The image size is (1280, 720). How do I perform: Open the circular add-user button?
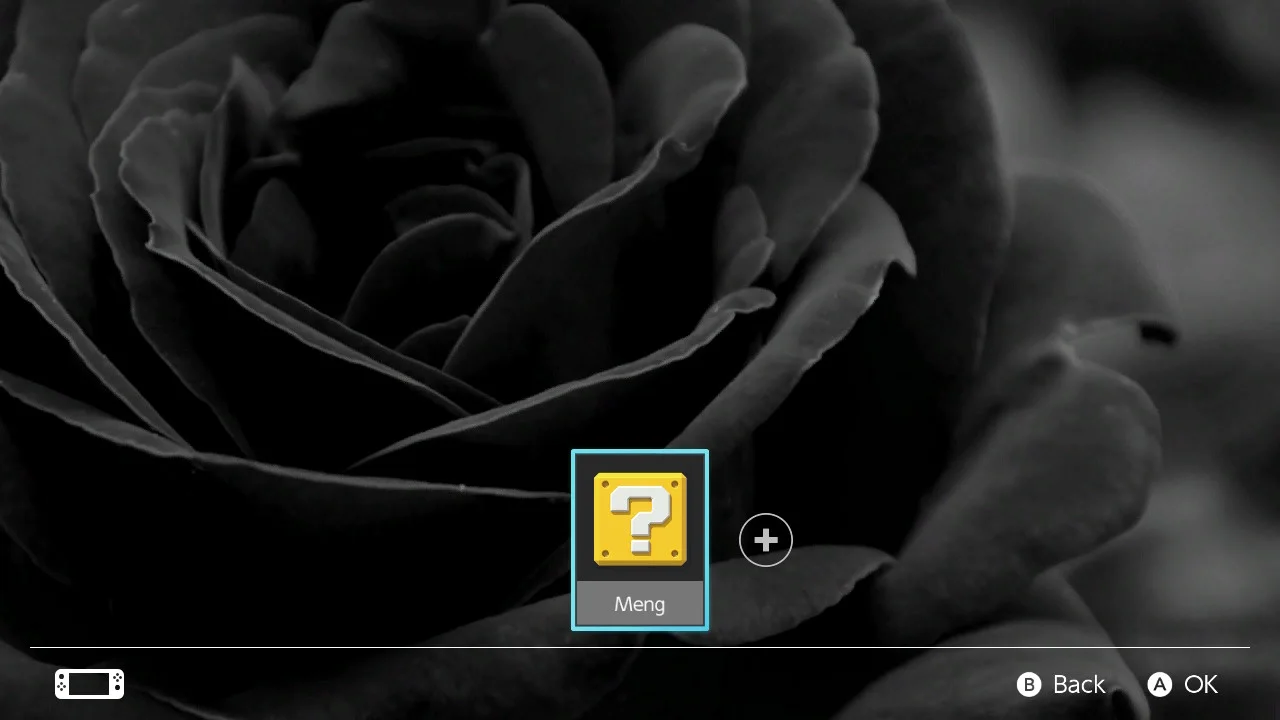pos(766,540)
